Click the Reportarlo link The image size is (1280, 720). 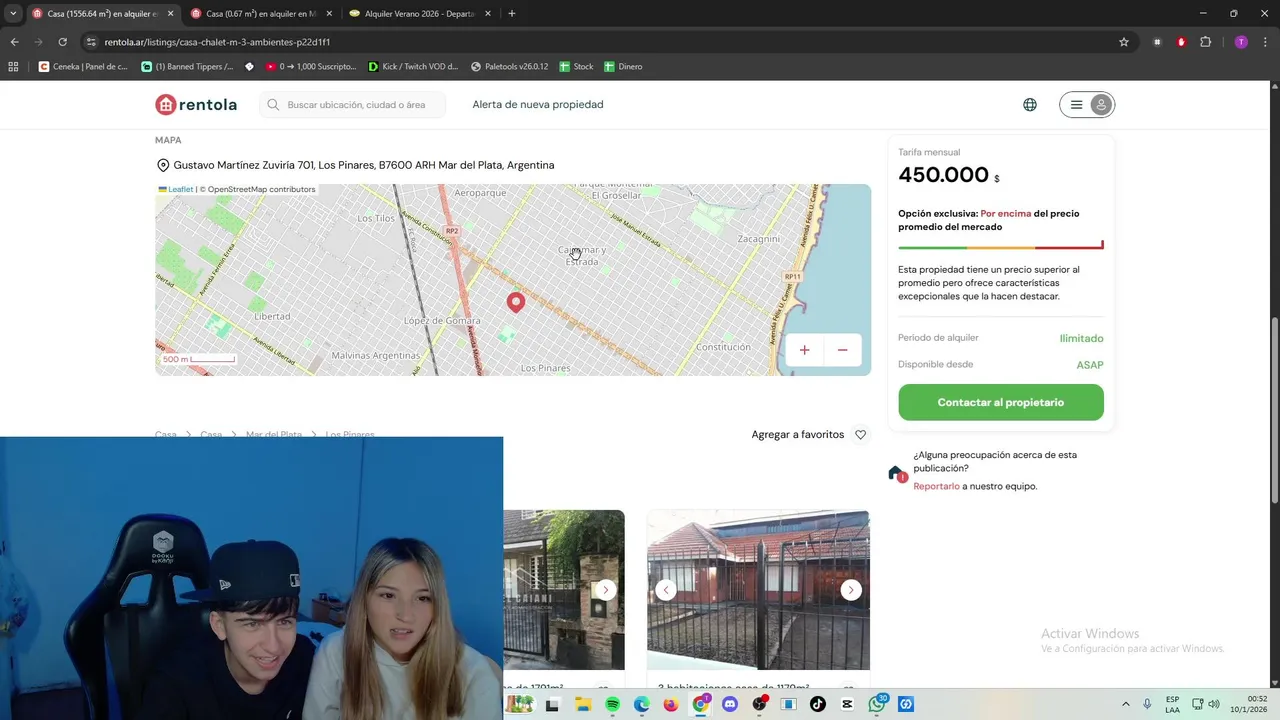point(936,486)
